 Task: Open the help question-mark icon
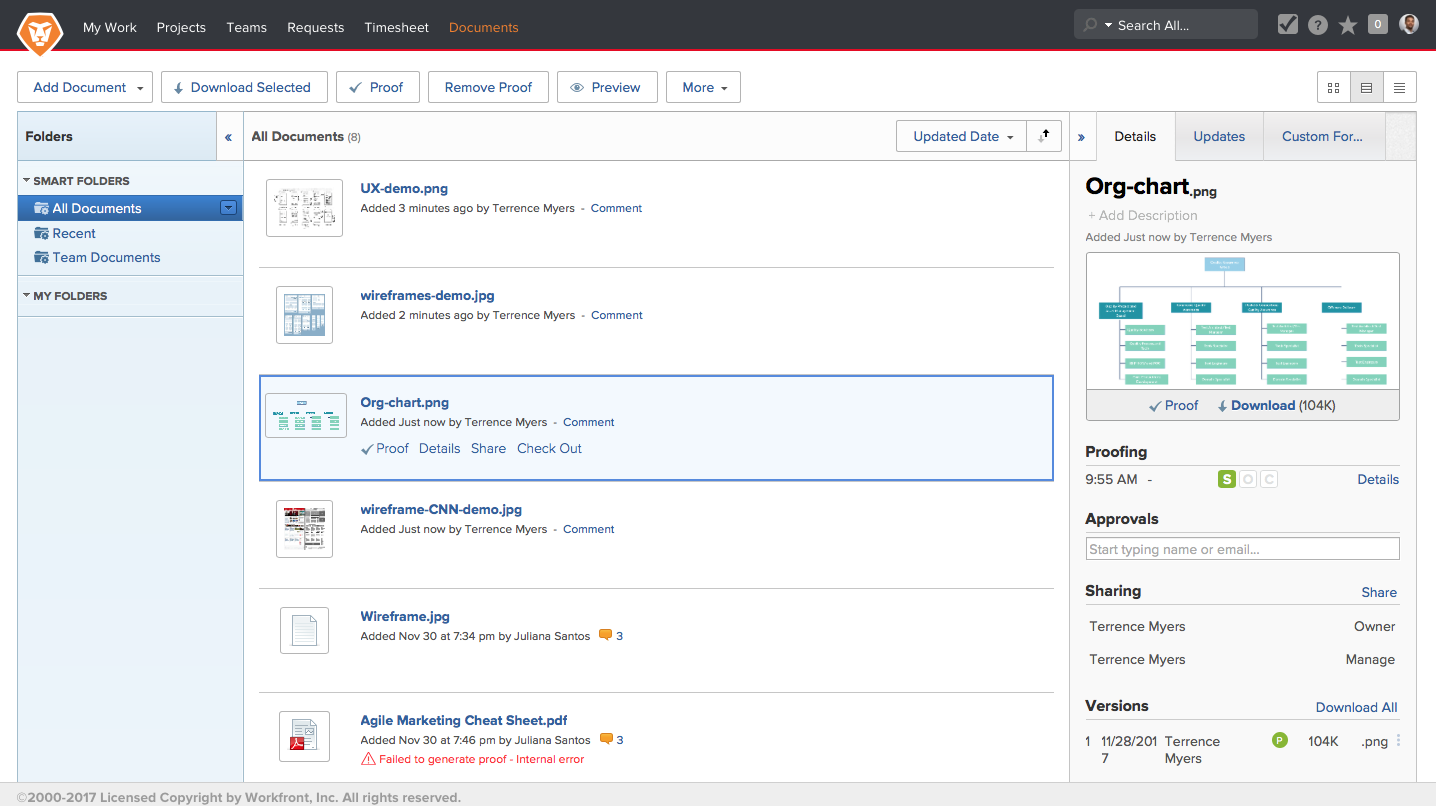point(1318,23)
